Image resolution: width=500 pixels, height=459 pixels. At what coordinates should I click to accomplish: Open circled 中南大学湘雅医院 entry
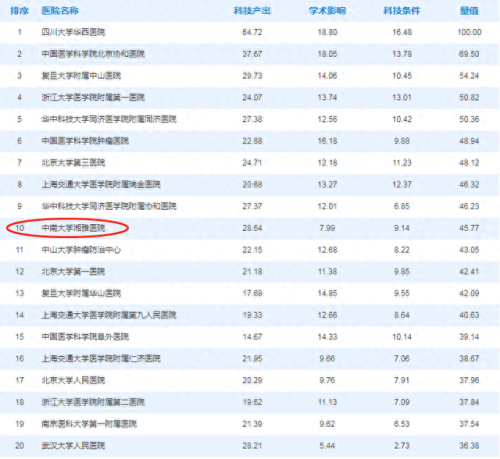click(x=73, y=228)
